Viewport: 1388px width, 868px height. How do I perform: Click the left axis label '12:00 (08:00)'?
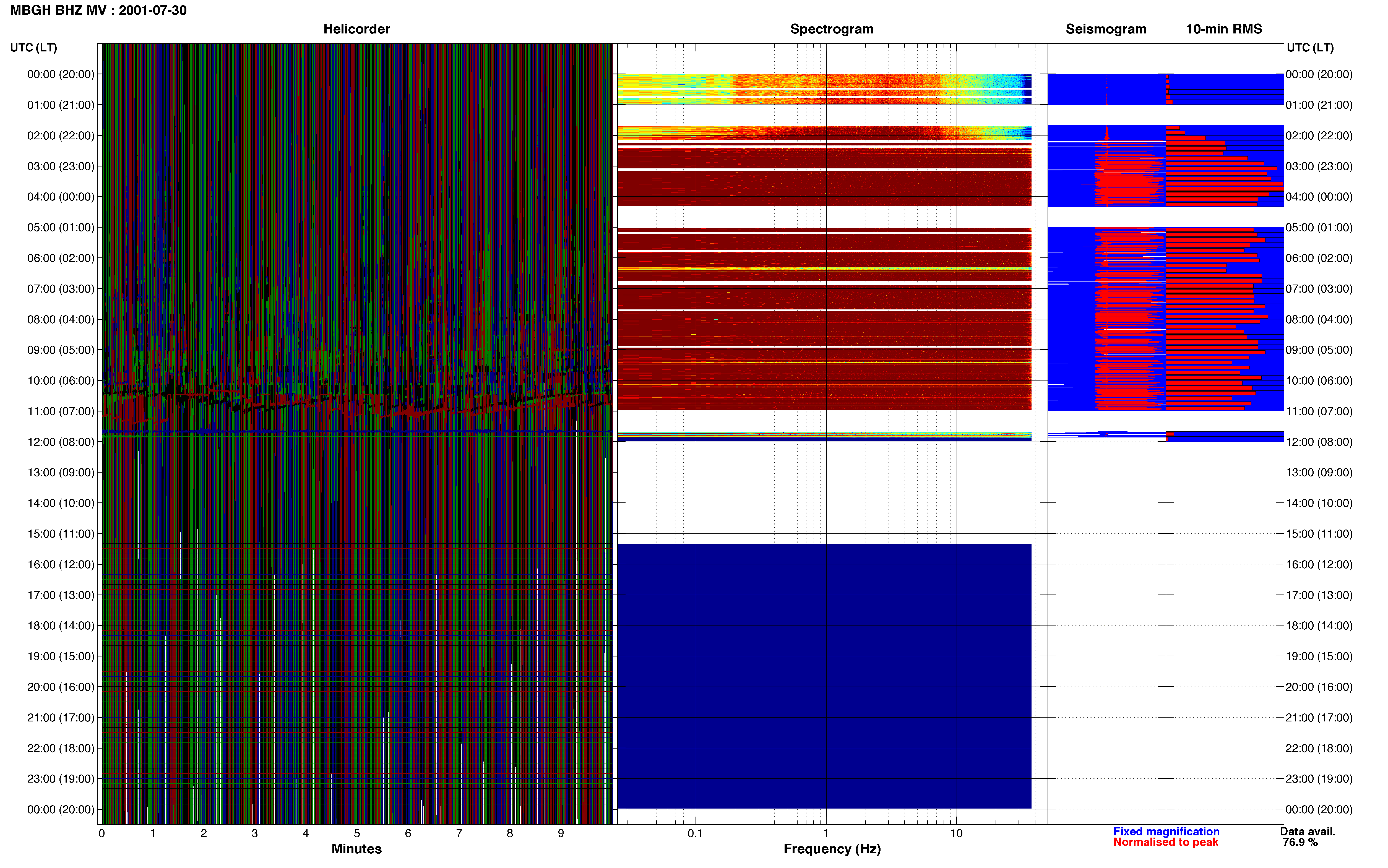click(x=61, y=442)
